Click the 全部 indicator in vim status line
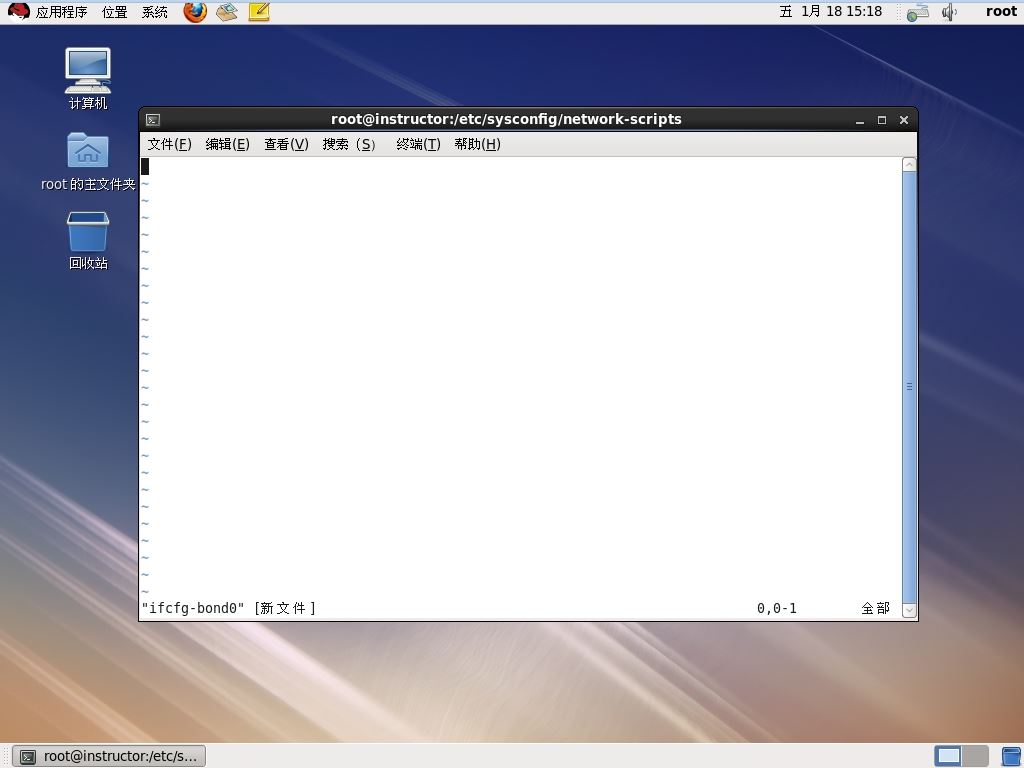This screenshot has height=768, width=1024. pyautogui.click(x=876, y=609)
